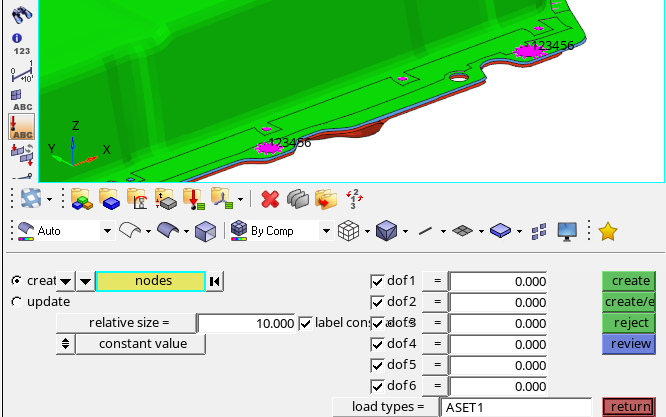Toggle the label constraints checkbox
This screenshot has height=417, width=666.
(x=305, y=323)
